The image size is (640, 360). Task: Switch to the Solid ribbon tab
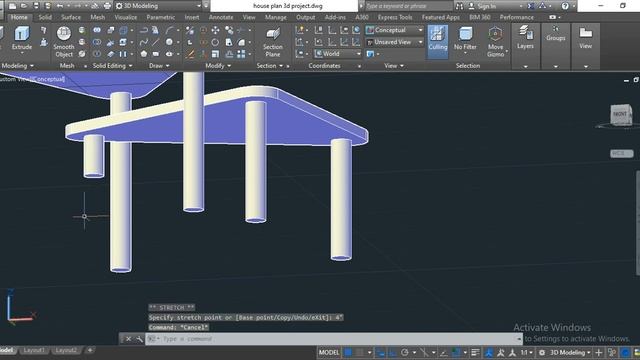coord(45,17)
